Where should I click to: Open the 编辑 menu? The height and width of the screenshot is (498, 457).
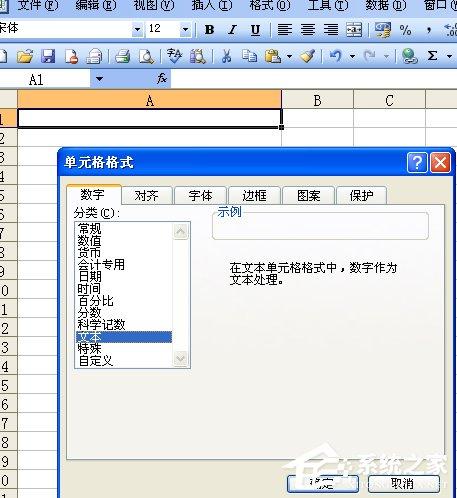tap(96, 6)
